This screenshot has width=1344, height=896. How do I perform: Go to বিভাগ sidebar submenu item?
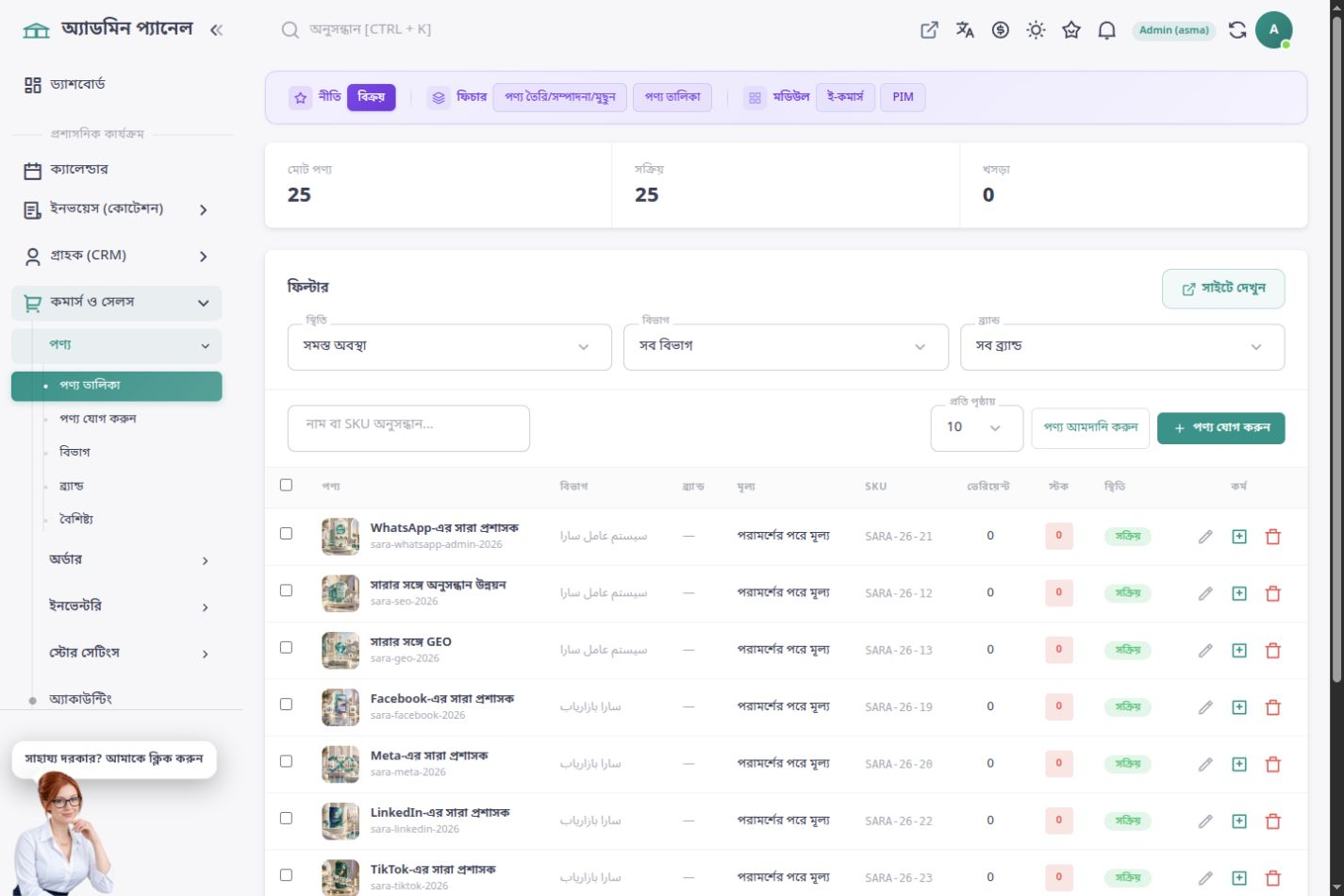pos(75,452)
